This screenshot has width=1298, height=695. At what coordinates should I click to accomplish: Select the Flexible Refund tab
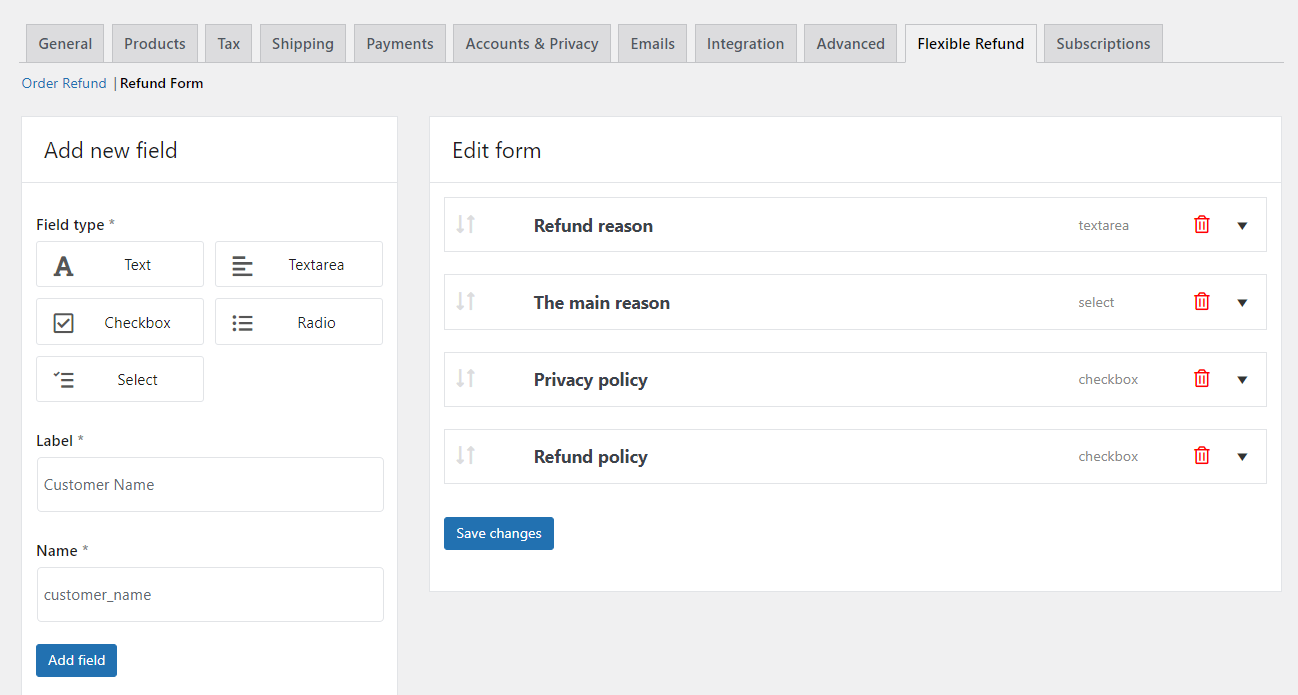pos(971,44)
